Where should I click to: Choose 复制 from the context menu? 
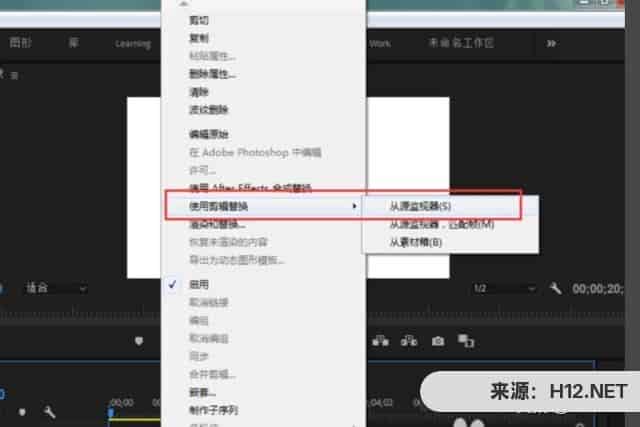point(199,38)
